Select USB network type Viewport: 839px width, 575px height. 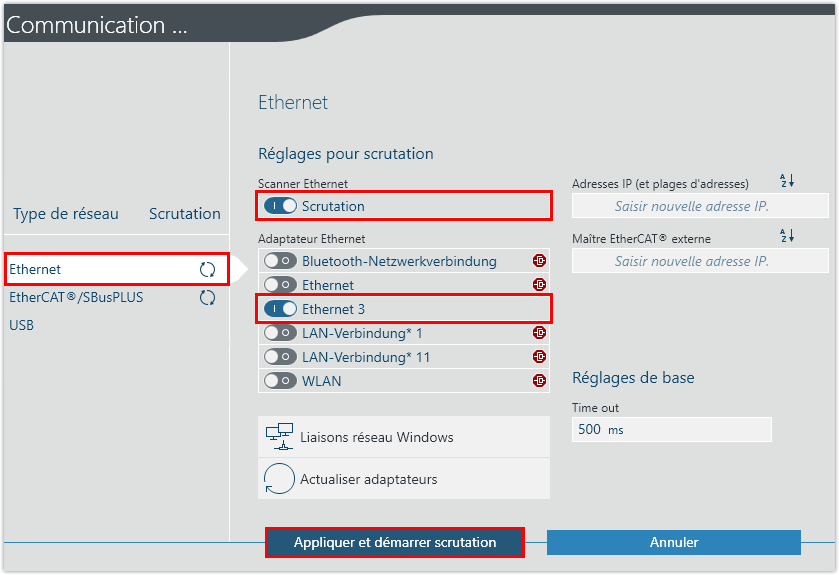(22, 325)
